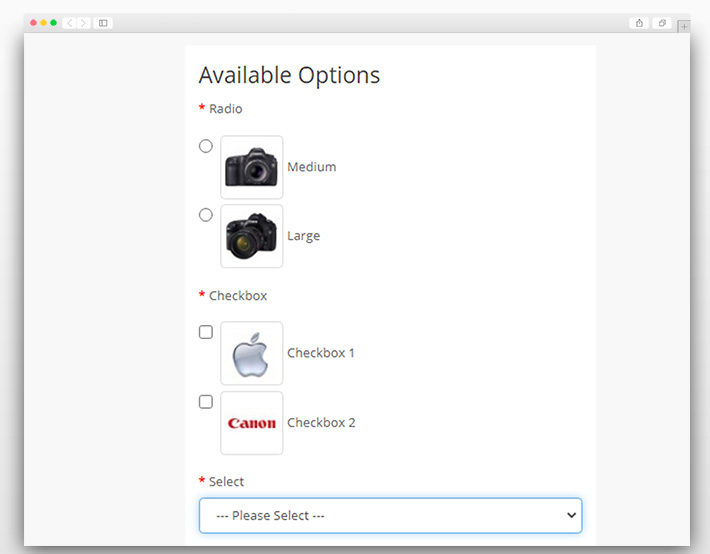Click the Medium text label
The height and width of the screenshot is (554, 710).
pos(312,167)
